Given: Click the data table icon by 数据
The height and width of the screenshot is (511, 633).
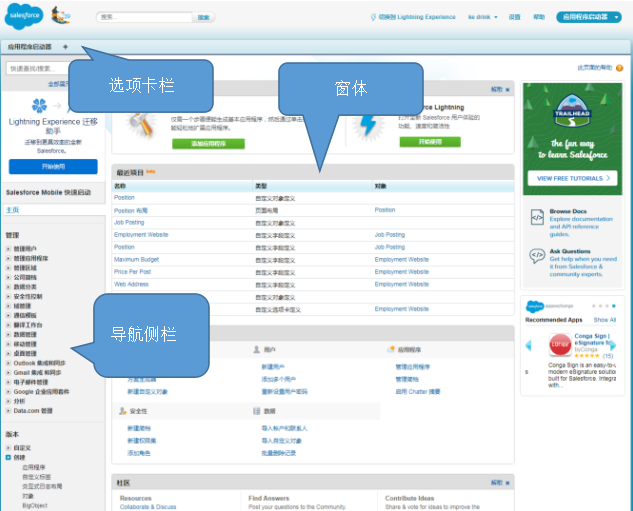Looking at the screenshot, I should point(256,411).
